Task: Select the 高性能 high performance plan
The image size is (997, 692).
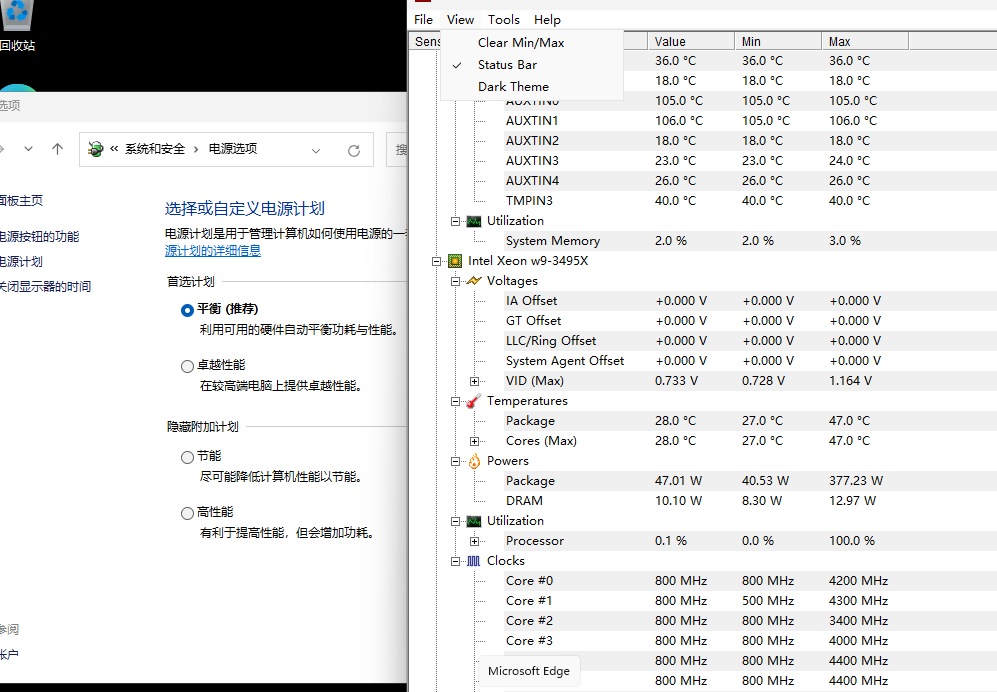Action: 187,513
